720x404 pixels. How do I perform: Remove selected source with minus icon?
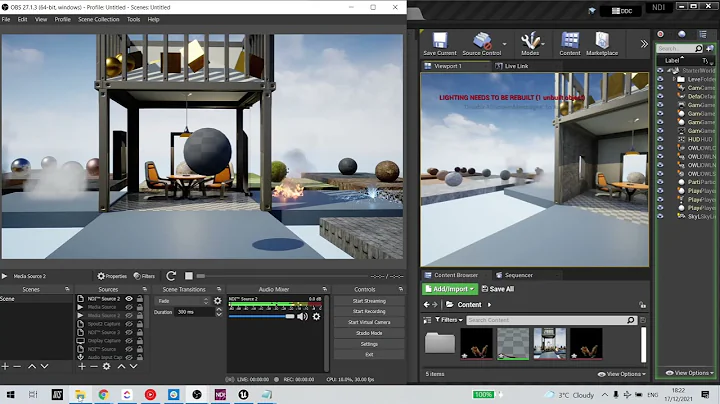94,366
